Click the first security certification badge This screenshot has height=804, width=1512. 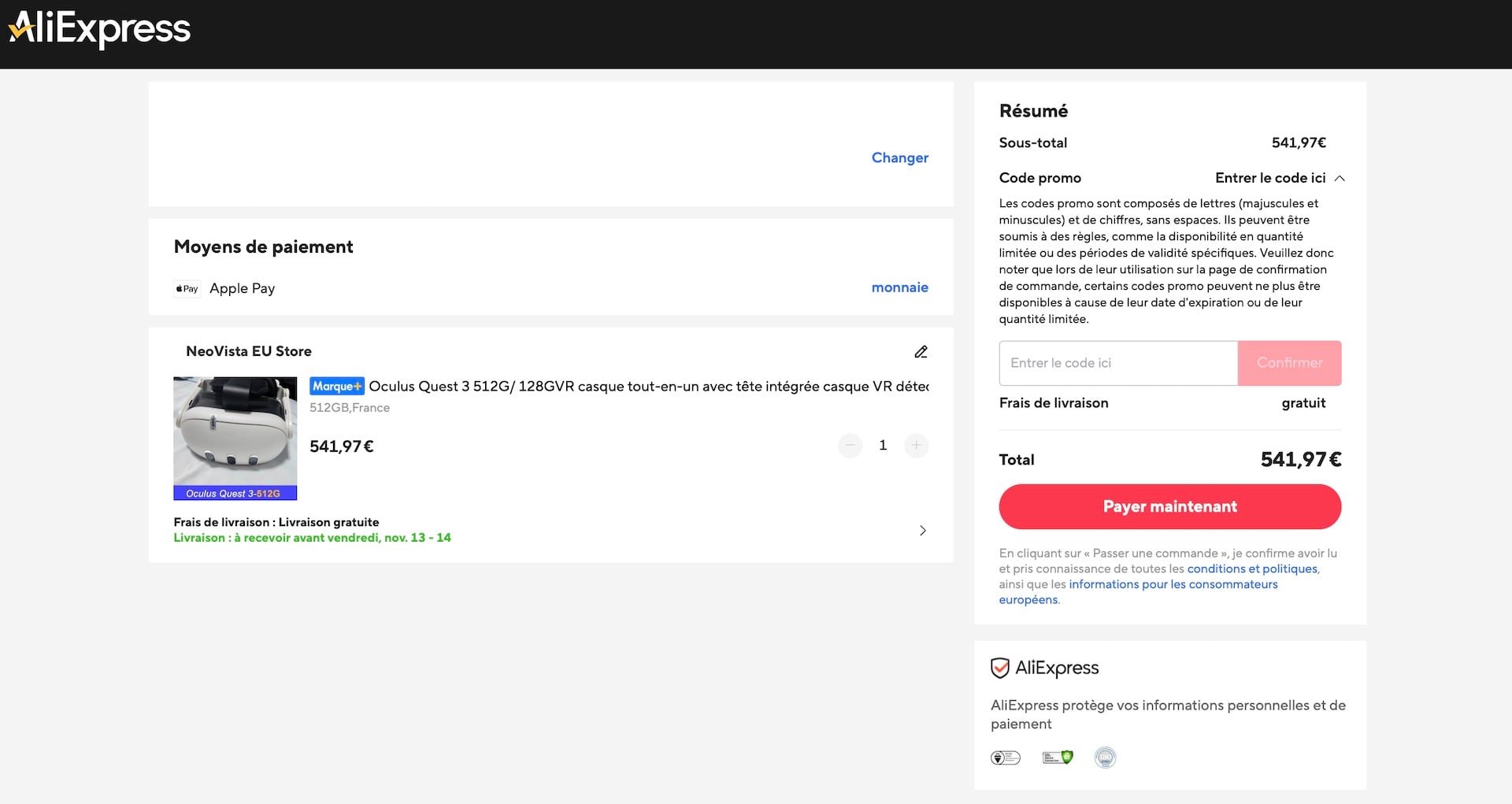1005,758
